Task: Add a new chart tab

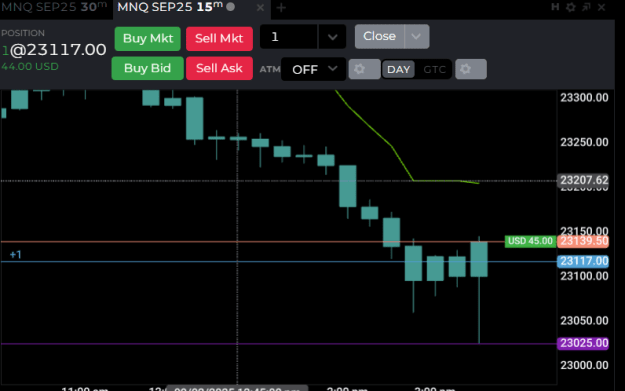Action: (281, 8)
